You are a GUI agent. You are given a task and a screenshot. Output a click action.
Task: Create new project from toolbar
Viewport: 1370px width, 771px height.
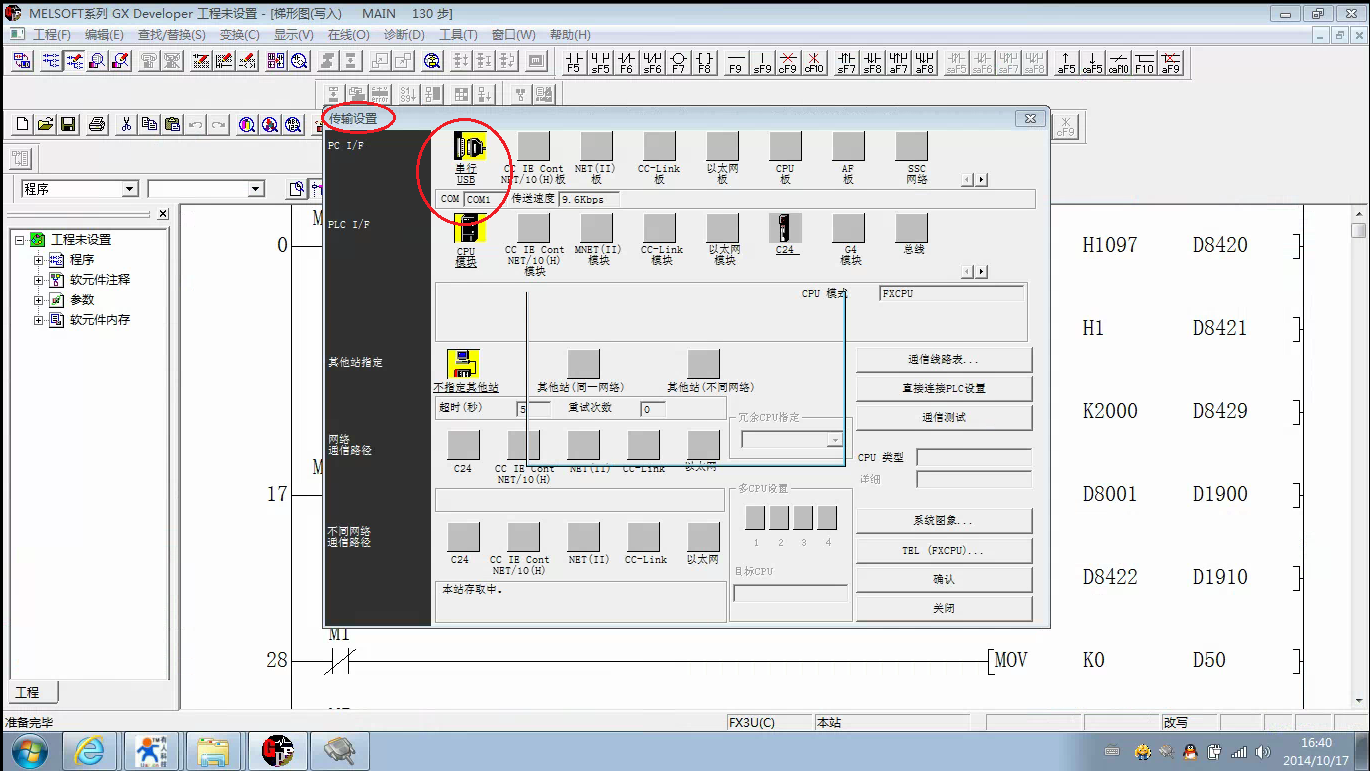click(23, 125)
